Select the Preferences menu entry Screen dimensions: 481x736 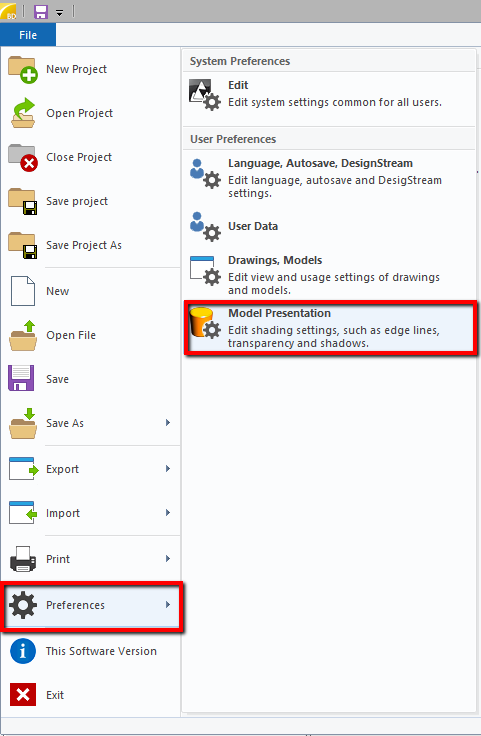coord(92,605)
